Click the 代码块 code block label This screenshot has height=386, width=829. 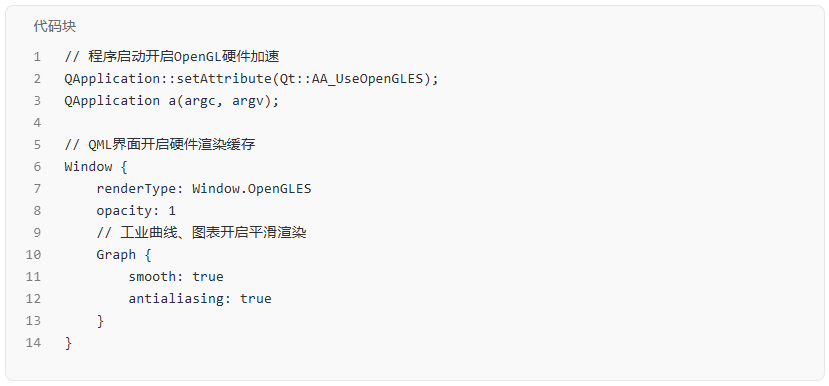[55, 26]
